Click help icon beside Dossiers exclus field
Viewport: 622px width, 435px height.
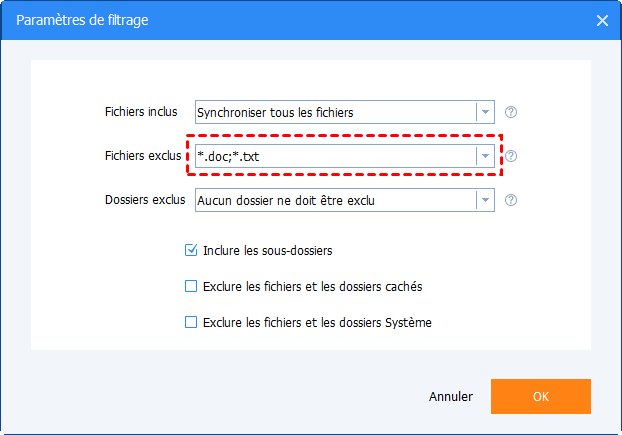pyautogui.click(x=511, y=200)
